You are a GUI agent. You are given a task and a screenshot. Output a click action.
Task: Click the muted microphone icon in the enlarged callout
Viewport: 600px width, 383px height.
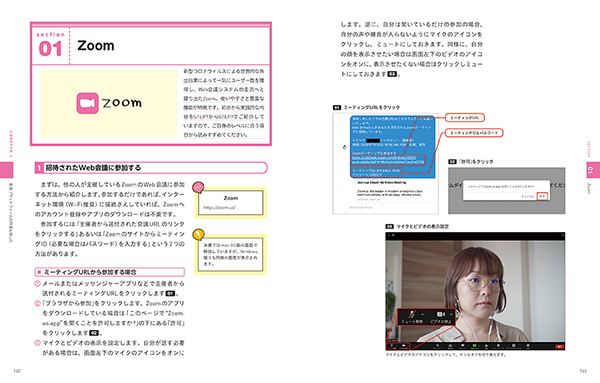(x=412, y=315)
